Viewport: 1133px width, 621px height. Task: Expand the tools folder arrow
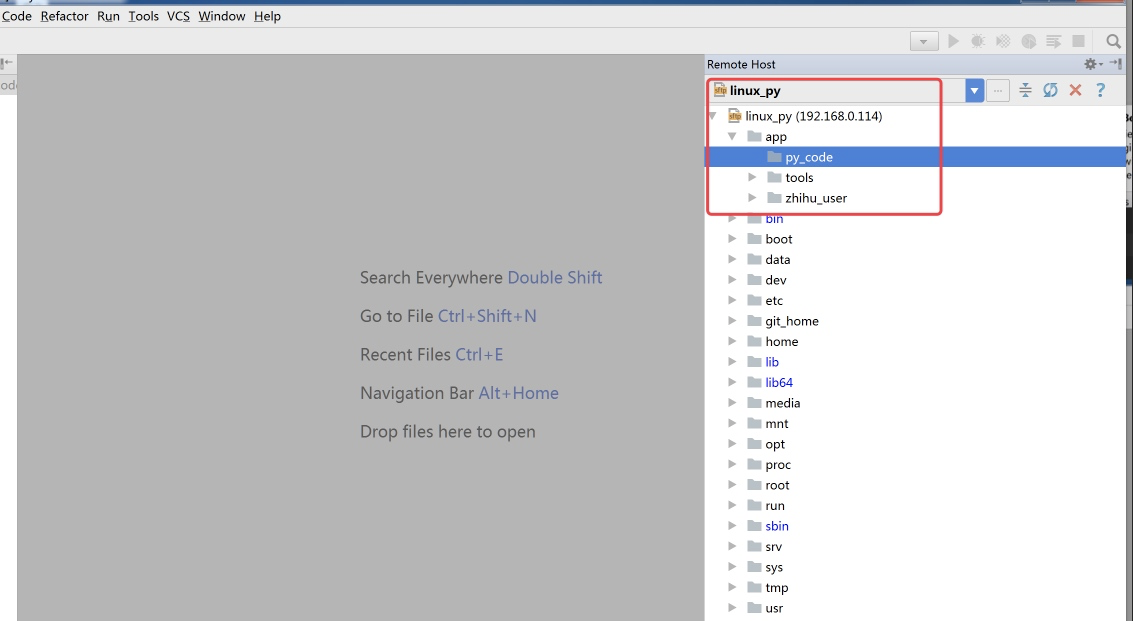coord(752,177)
